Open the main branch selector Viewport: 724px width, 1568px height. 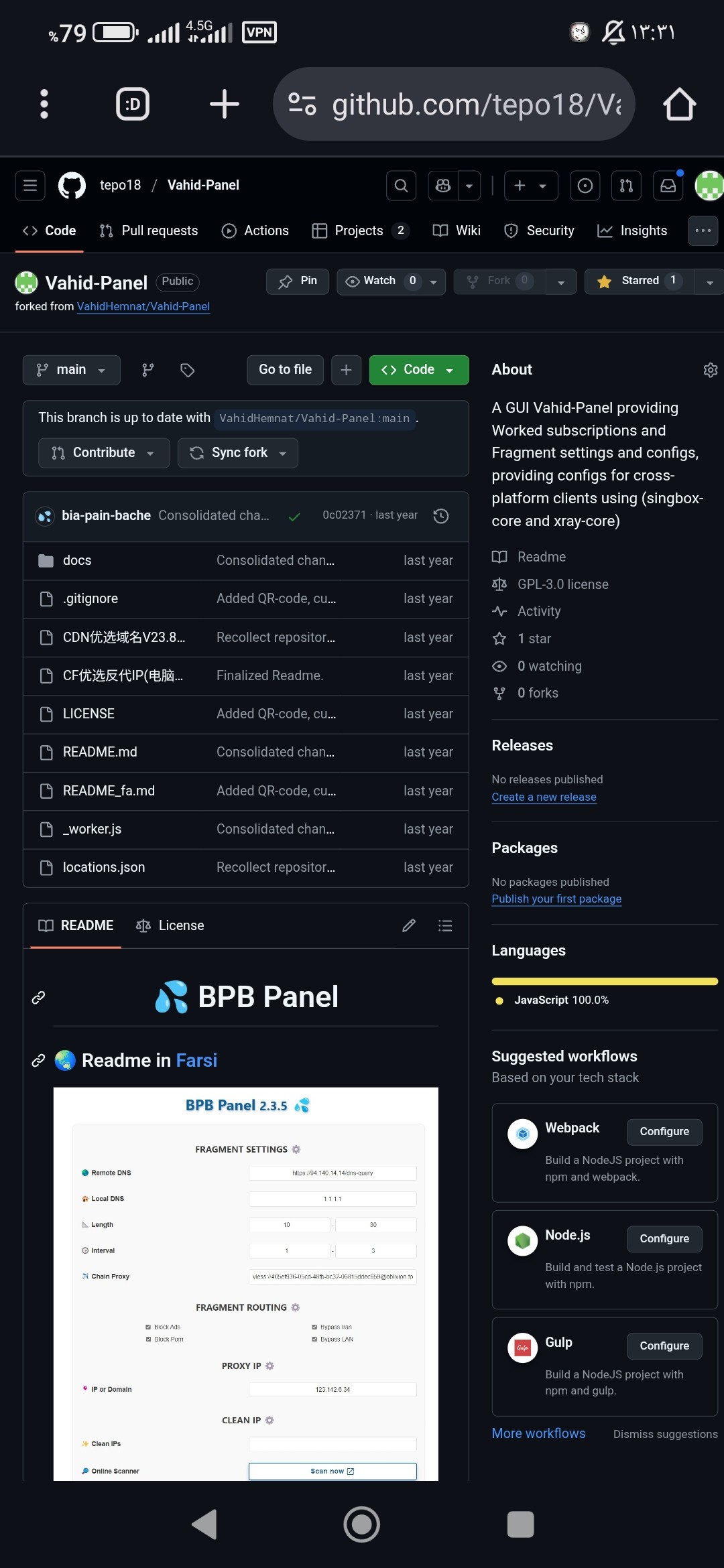(x=72, y=370)
